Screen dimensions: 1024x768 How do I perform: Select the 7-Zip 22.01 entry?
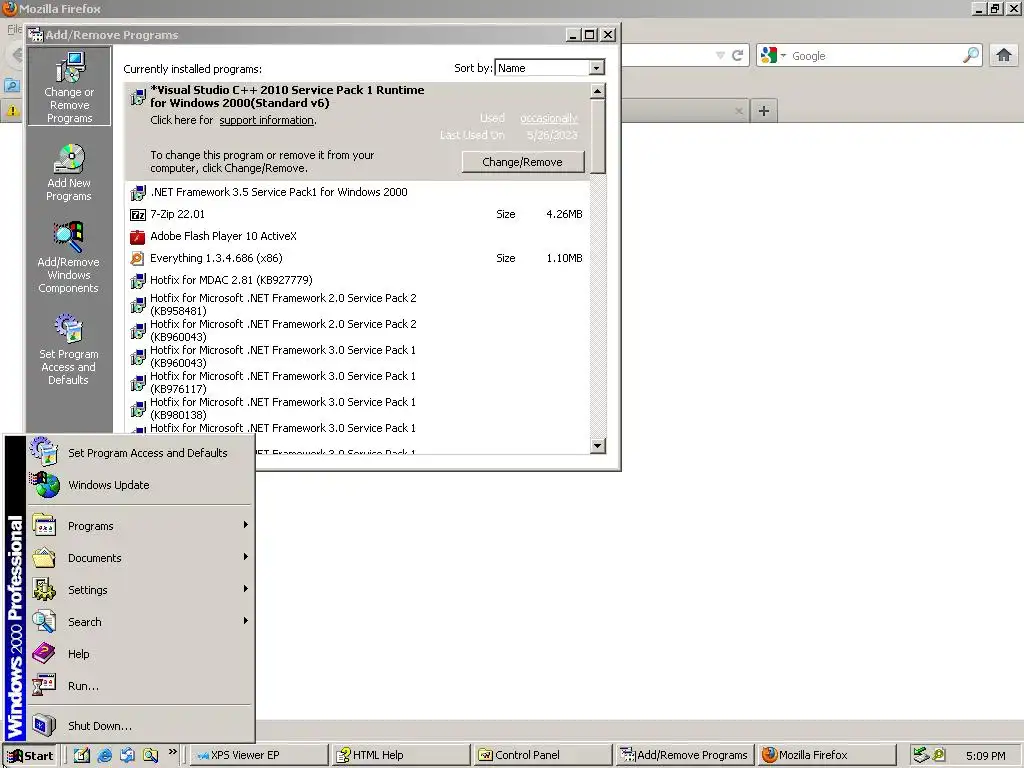pyautogui.click(x=357, y=214)
